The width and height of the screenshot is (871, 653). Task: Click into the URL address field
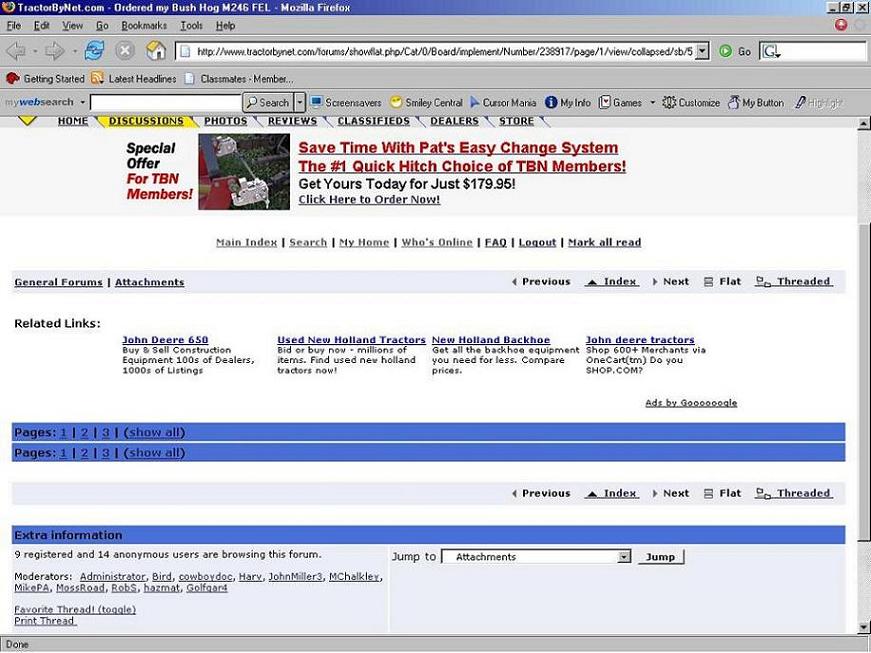pyautogui.click(x=443, y=52)
